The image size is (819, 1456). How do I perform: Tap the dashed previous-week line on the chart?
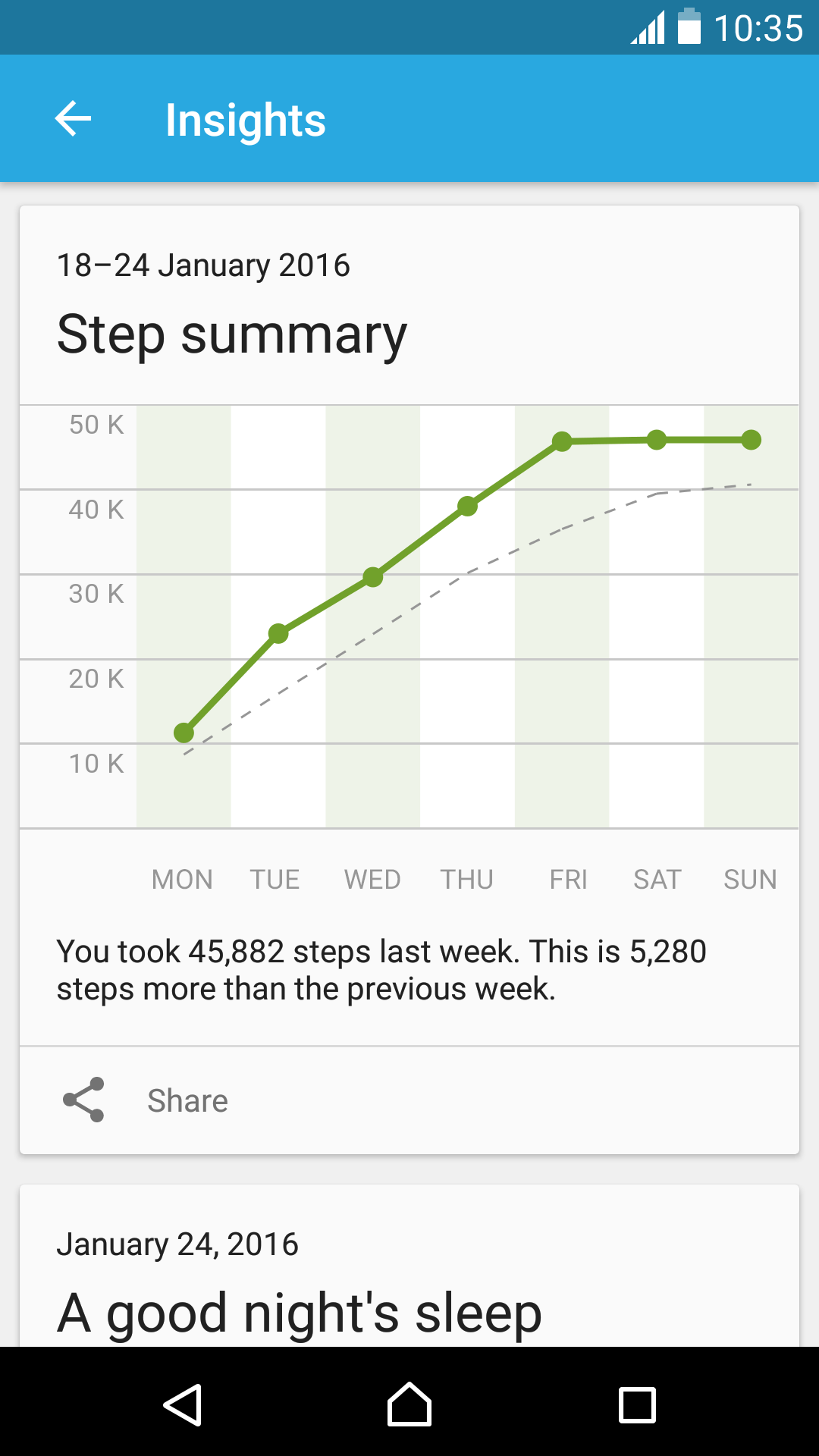(x=467, y=573)
